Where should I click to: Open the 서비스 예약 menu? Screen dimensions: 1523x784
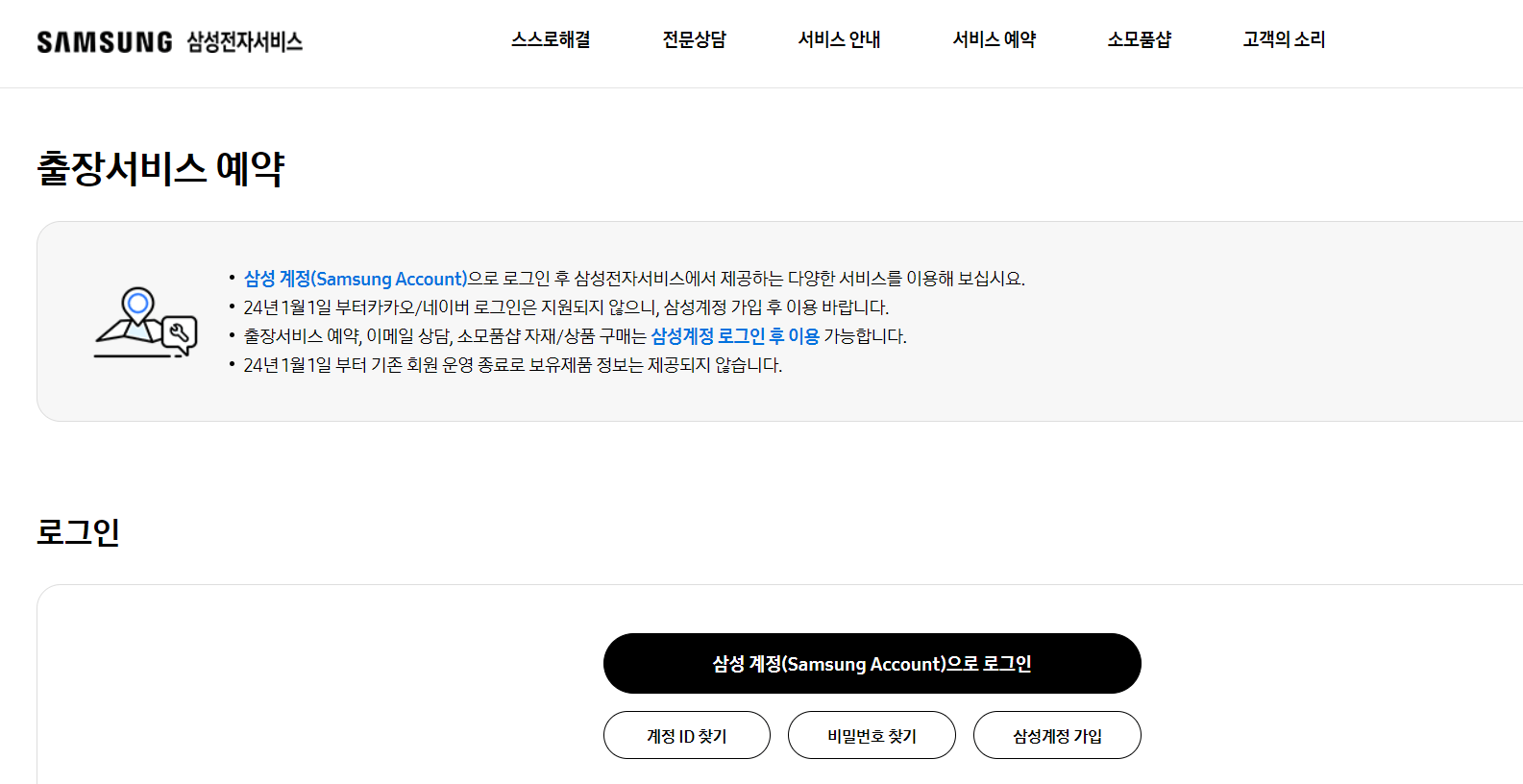tap(994, 39)
